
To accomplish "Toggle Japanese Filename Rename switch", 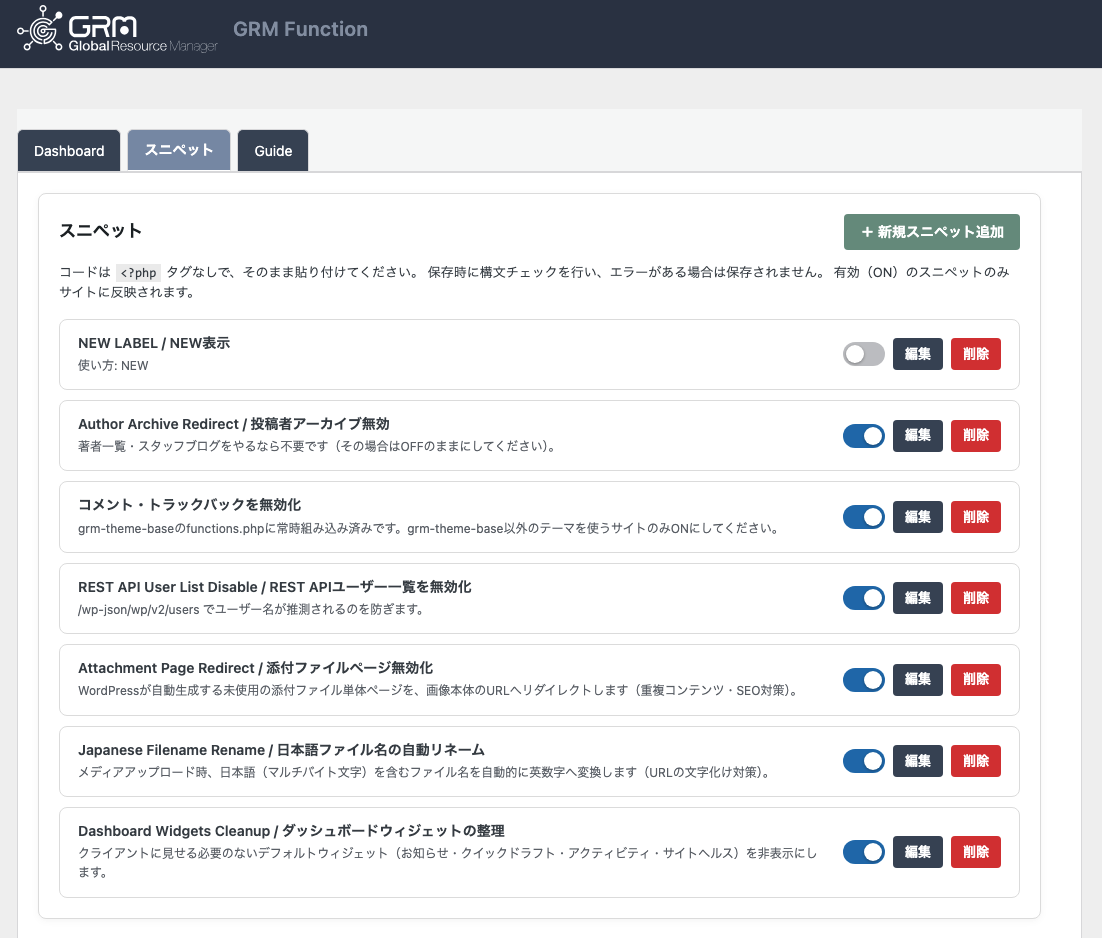I will (x=864, y=761).
